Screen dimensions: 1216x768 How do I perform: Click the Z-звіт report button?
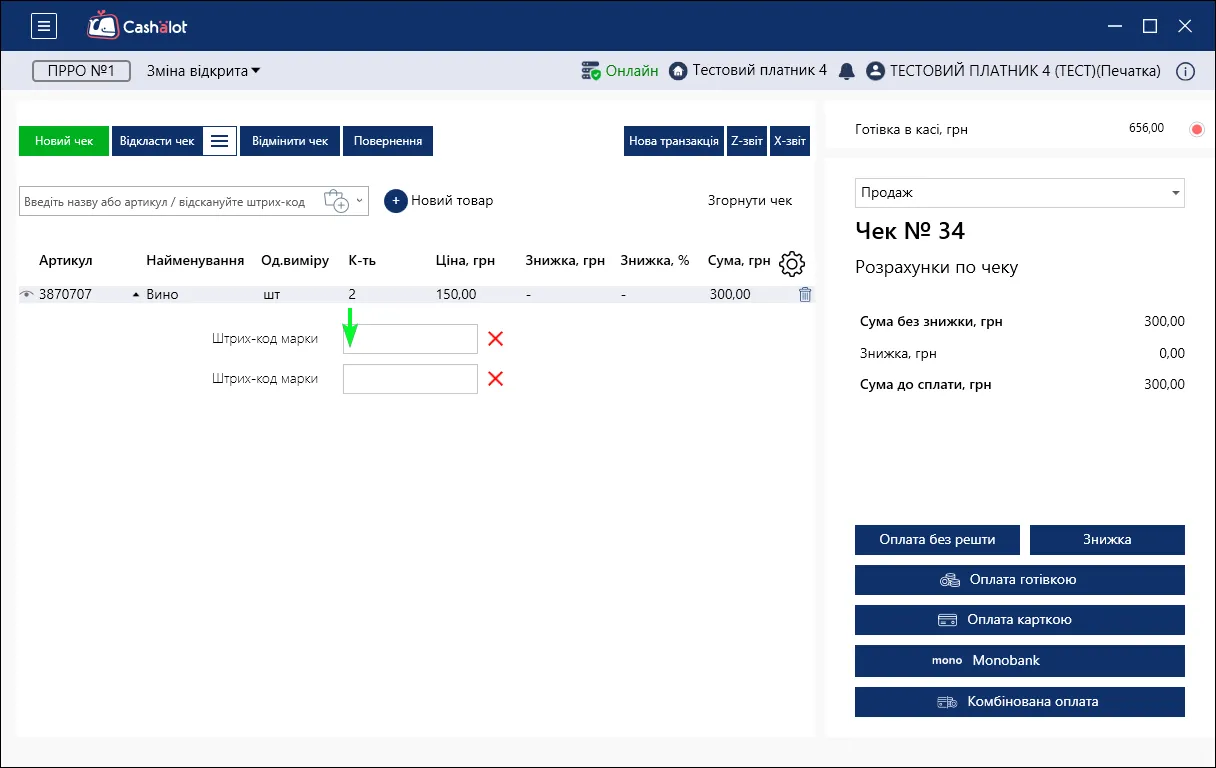(x=746, y=141)
